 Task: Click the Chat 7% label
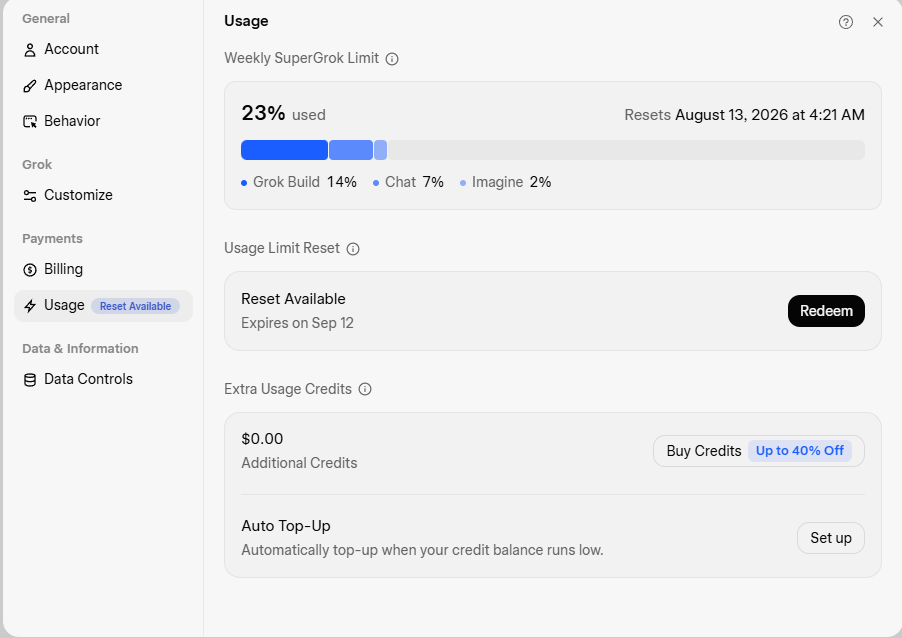click(414, 182)
